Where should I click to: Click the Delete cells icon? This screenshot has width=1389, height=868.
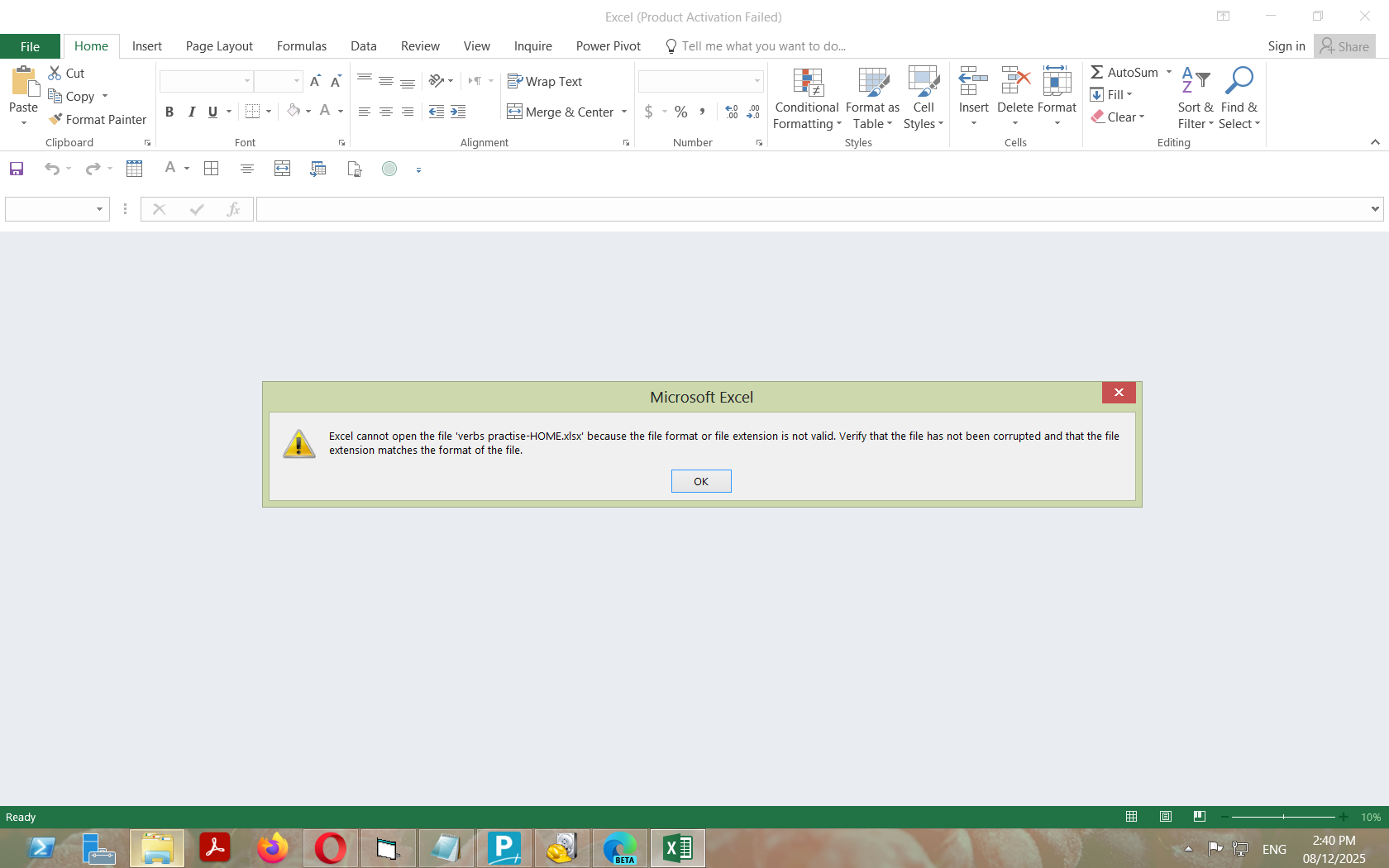tap(1015, 80)
